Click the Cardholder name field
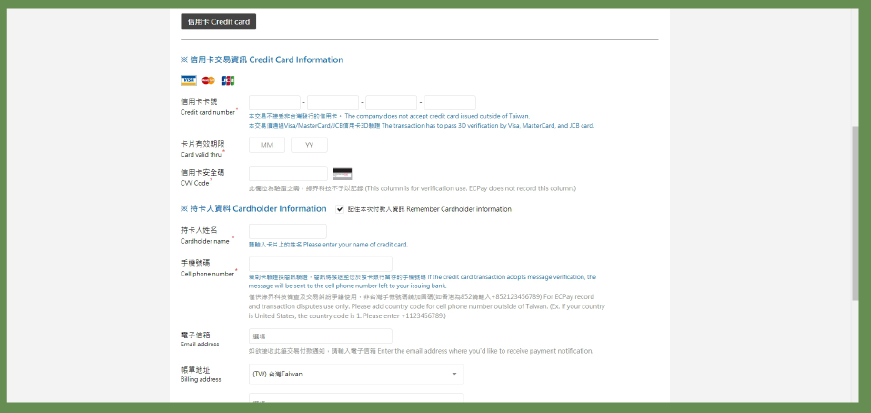871x413 pixels. [x=288, y=231]
